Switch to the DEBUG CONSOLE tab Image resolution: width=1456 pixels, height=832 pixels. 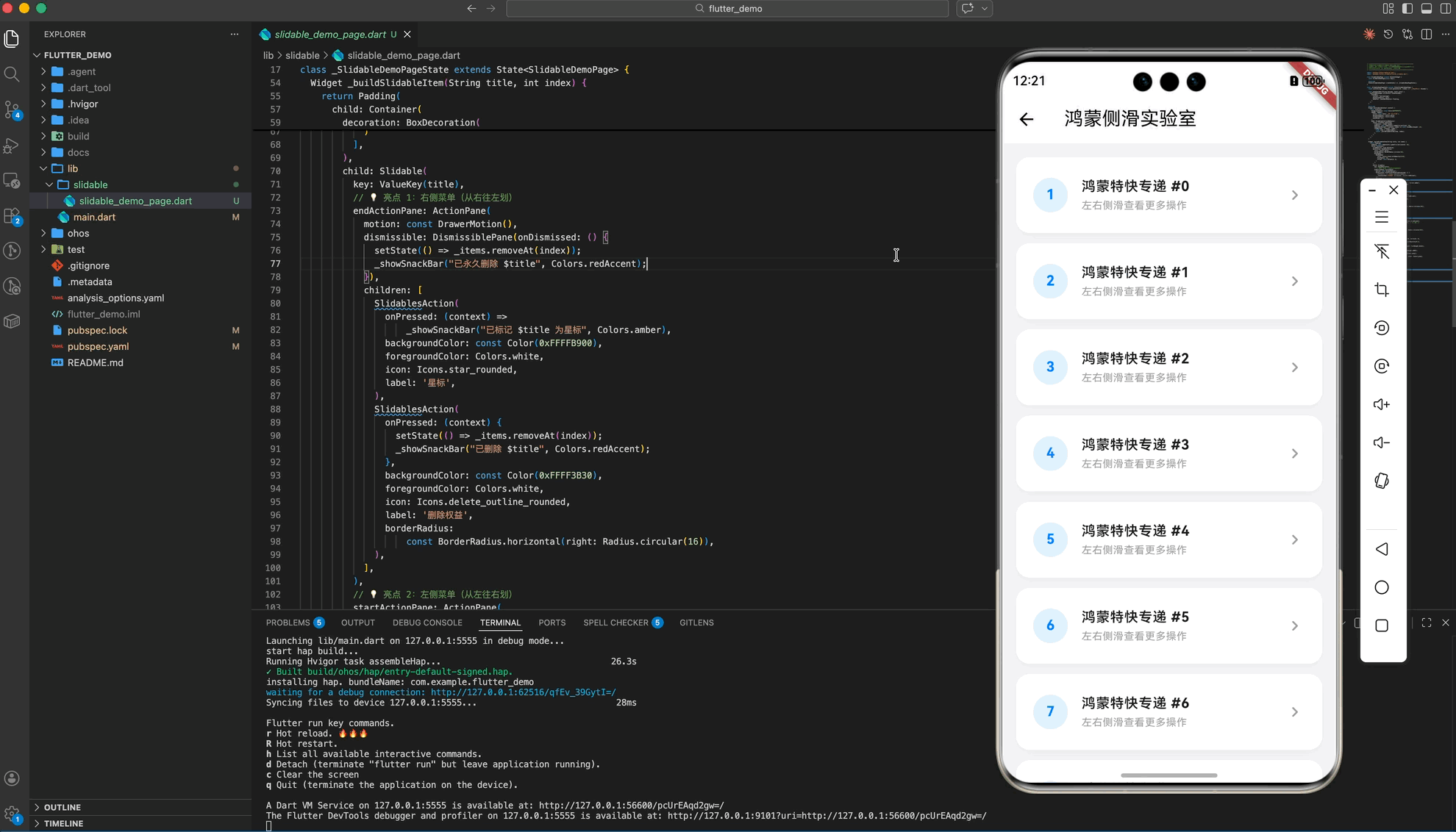point(427,623)
